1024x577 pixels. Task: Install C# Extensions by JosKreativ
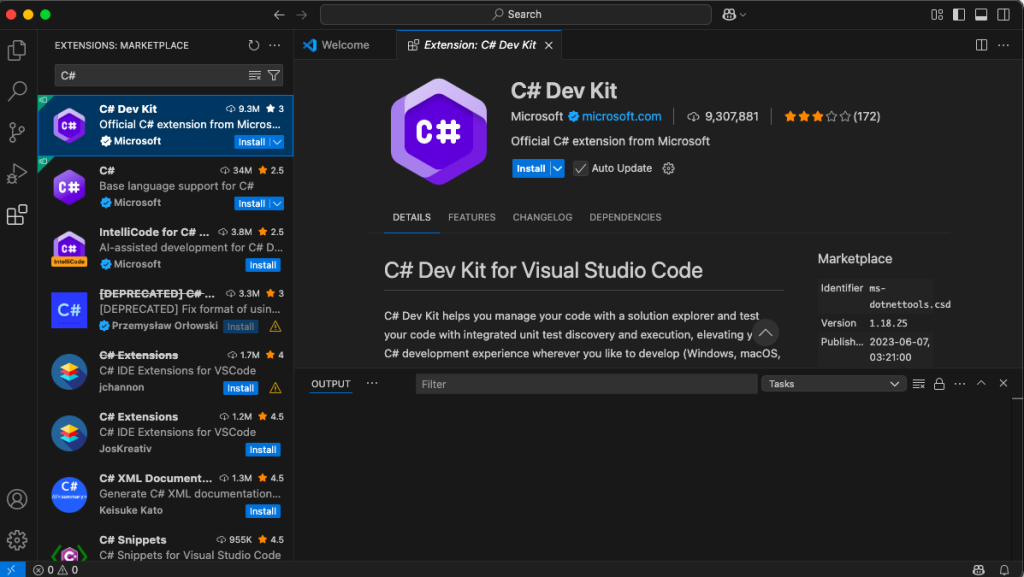pyautogui.click(x=263, y=450)
